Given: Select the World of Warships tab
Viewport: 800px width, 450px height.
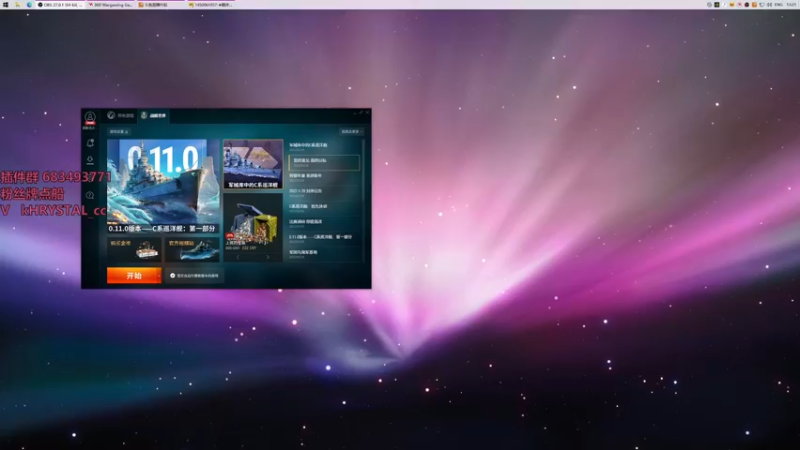Looking at the screenshot, I should [x=154, y=115].
